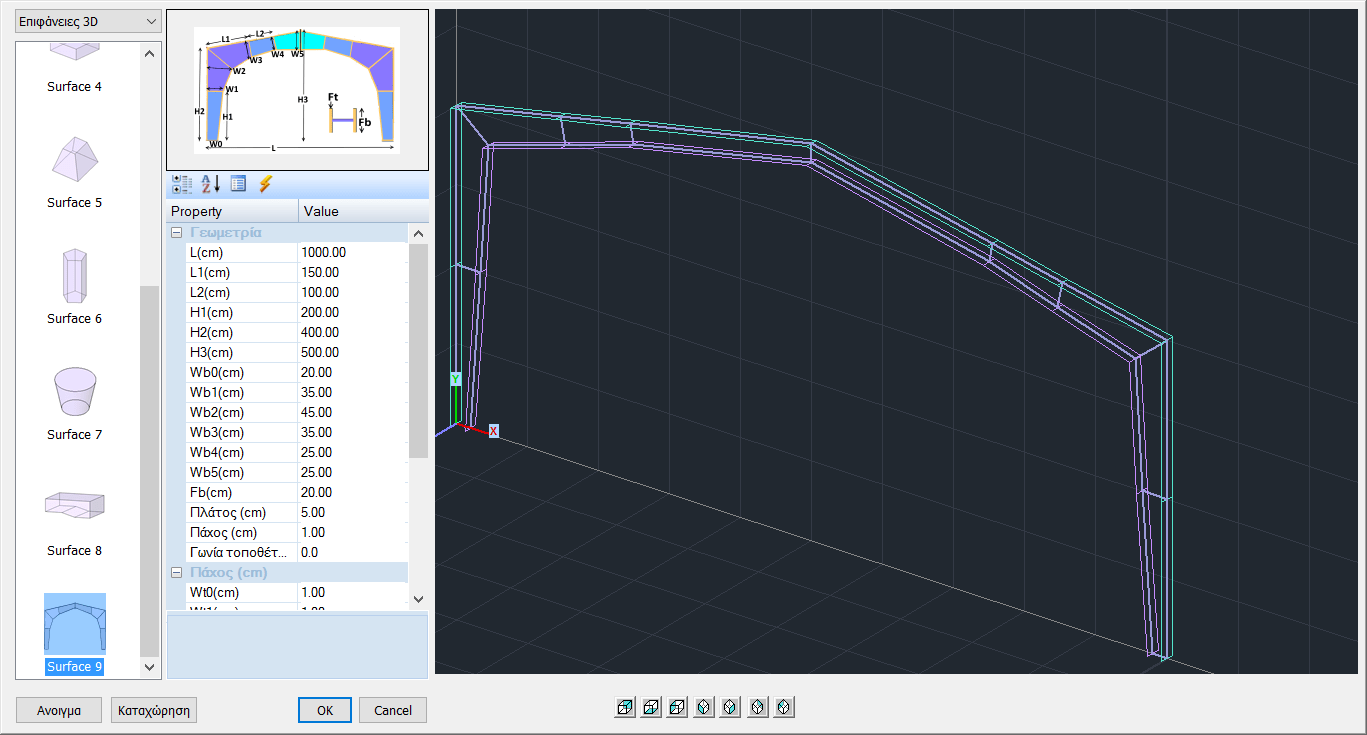Select isometric view with lower-left face highlighted
1367x735 pixels.
point(704,707)
